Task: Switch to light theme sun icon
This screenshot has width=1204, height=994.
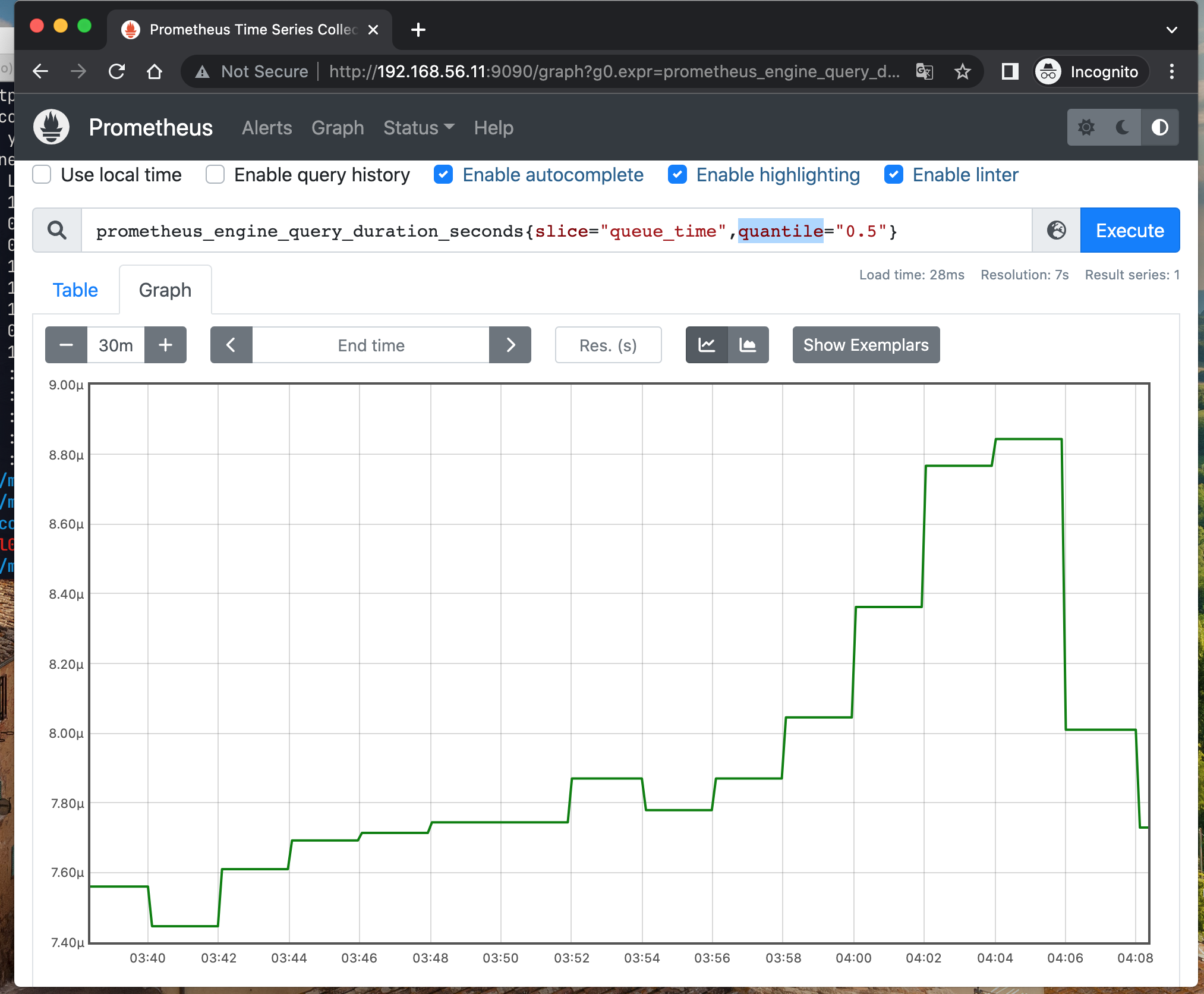Action: [1086, 127]
